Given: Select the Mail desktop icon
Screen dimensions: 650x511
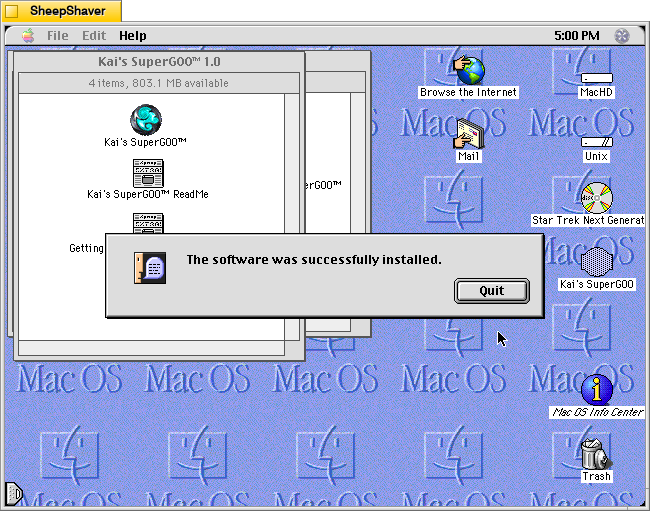Looking at the screenshot, I should click(468, 134).
